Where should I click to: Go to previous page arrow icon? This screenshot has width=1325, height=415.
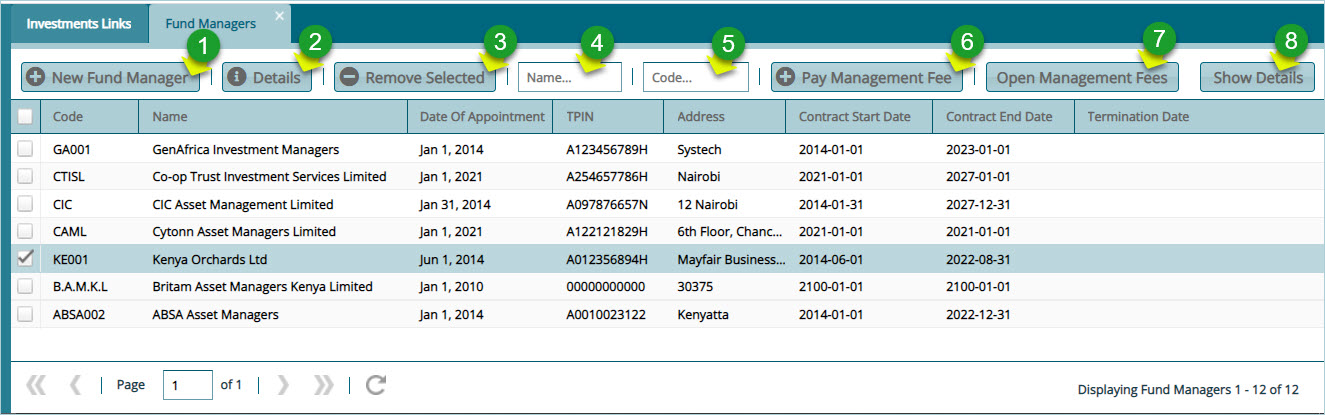76,385
